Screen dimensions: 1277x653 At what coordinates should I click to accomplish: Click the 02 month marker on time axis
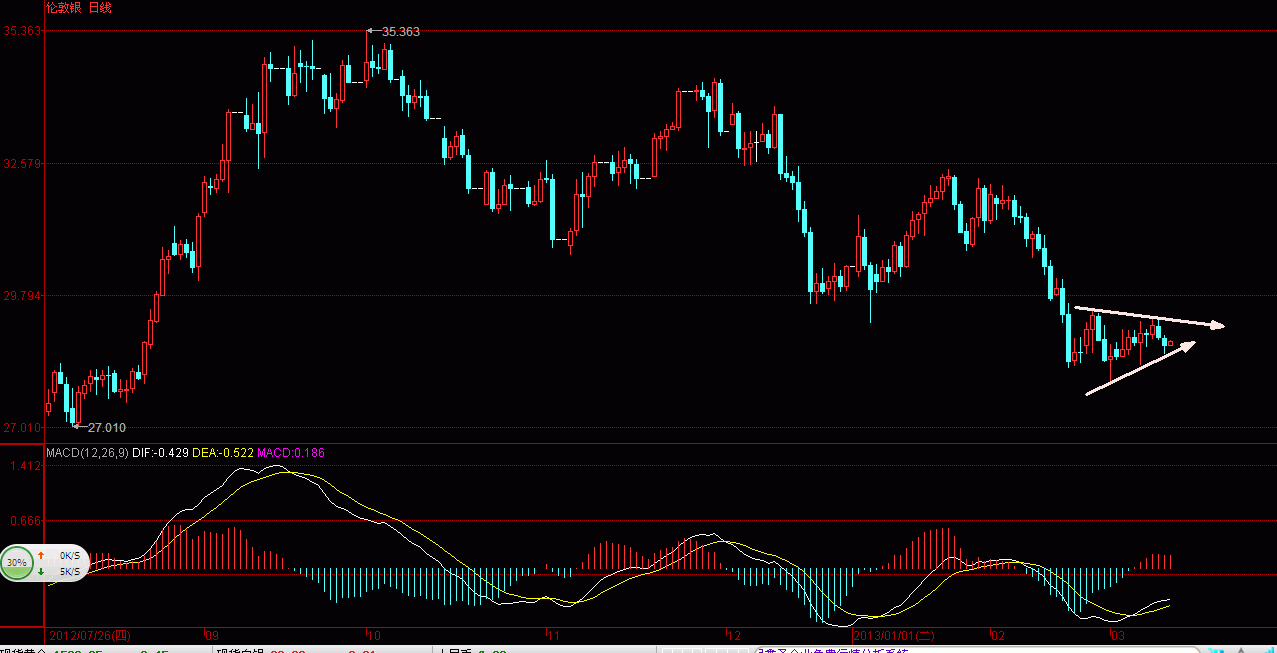click(996, 635)
